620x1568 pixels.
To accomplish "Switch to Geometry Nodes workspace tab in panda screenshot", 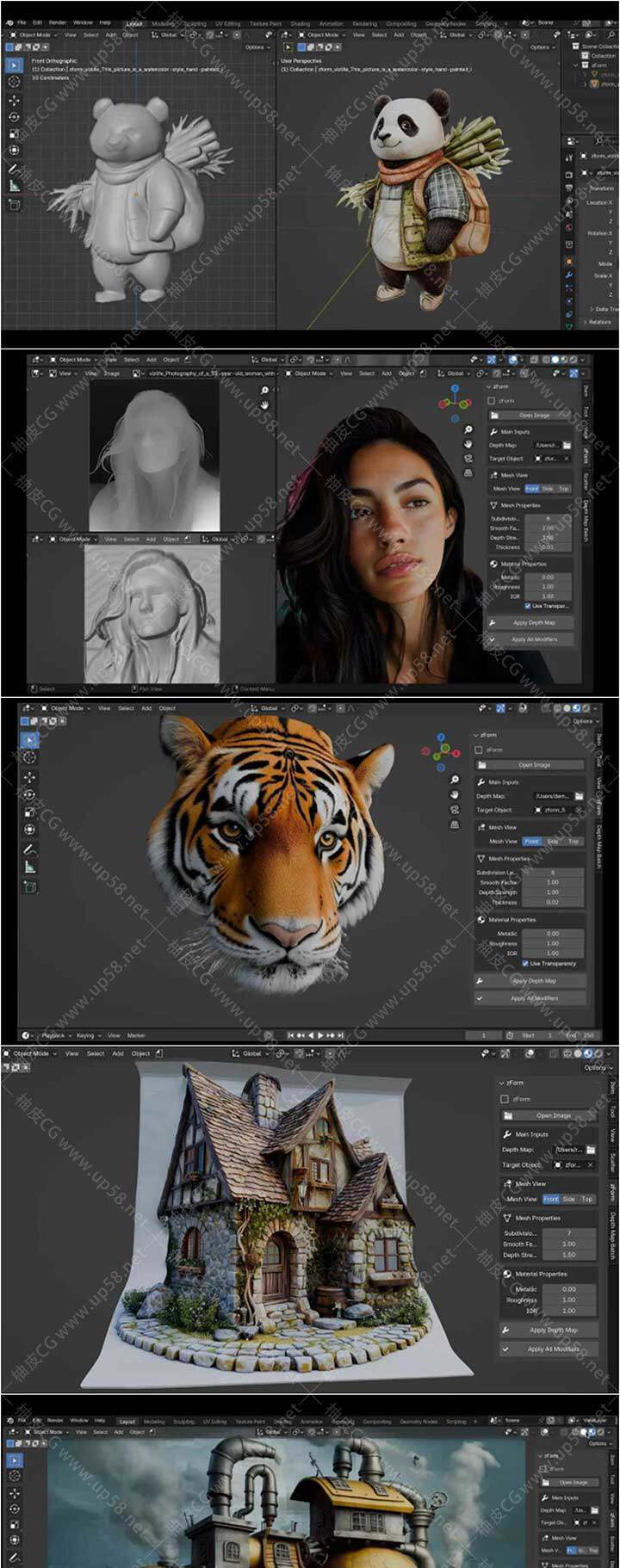I will 444,24.
